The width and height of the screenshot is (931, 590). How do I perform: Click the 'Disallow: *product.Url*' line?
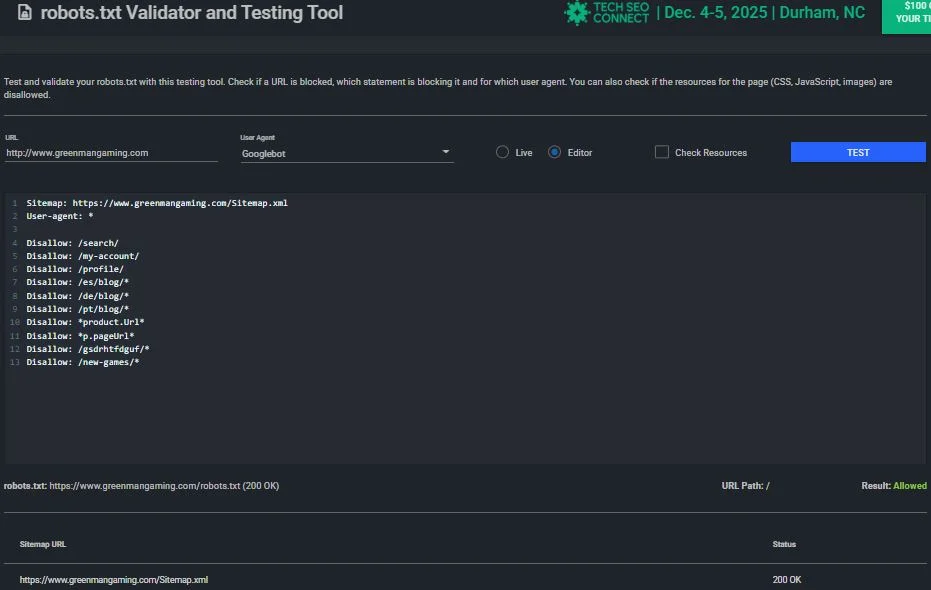pos(85,322)
